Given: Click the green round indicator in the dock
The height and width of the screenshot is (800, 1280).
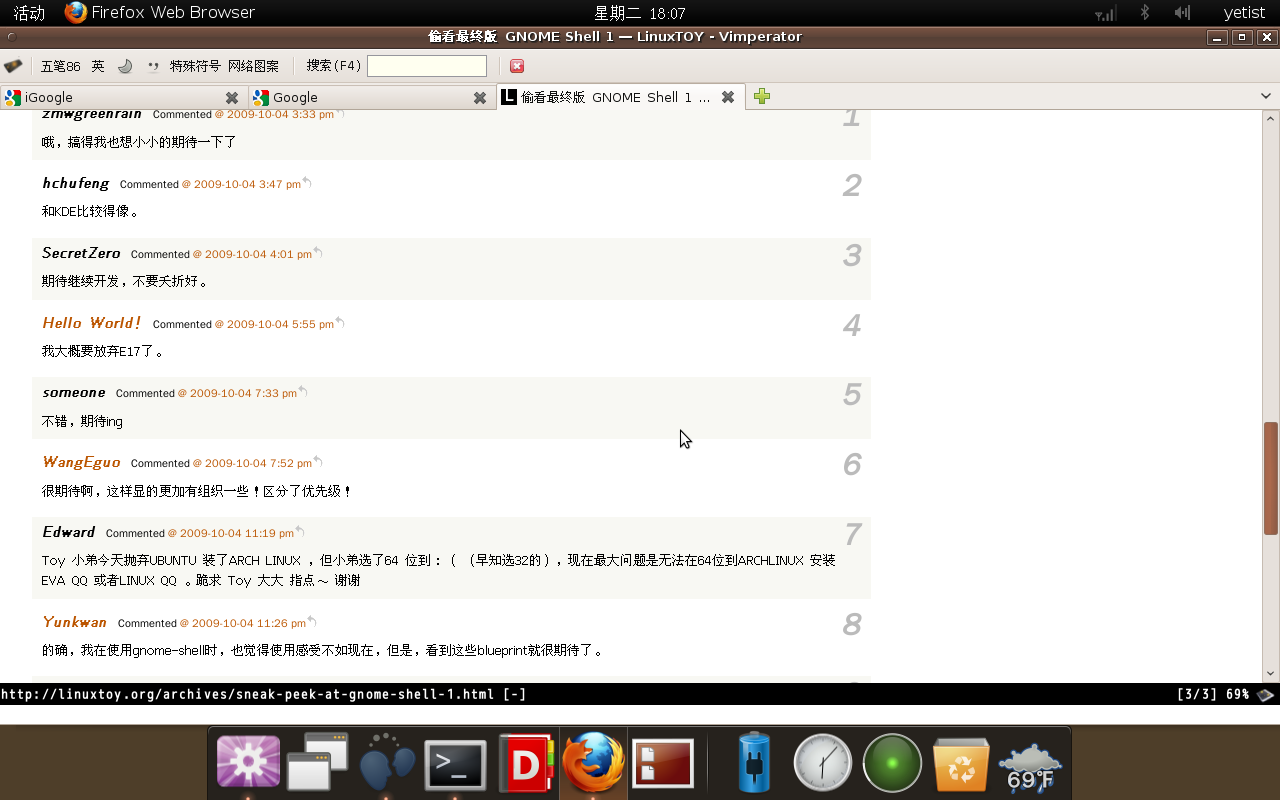Looking at the screenshot, I should point(892,764).
